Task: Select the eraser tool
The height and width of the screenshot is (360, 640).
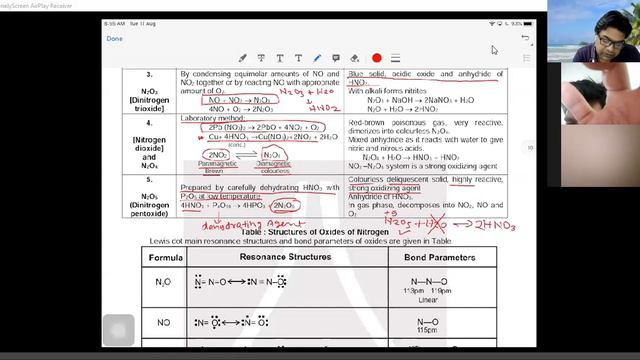Action: tap(355, 58)
